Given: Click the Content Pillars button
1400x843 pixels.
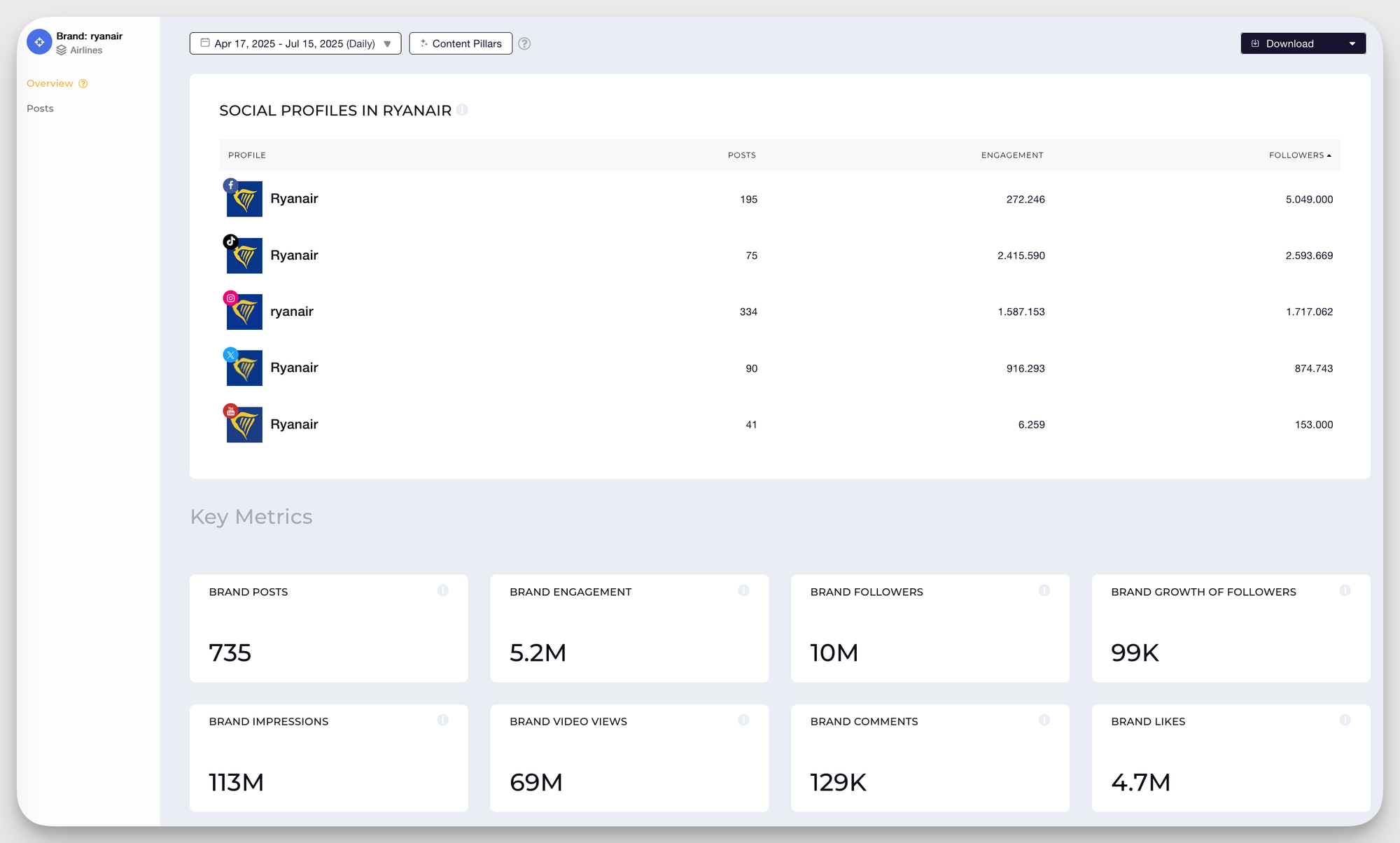Looking at the screenshot, I should pyautogui.click(x=461, y=43).
